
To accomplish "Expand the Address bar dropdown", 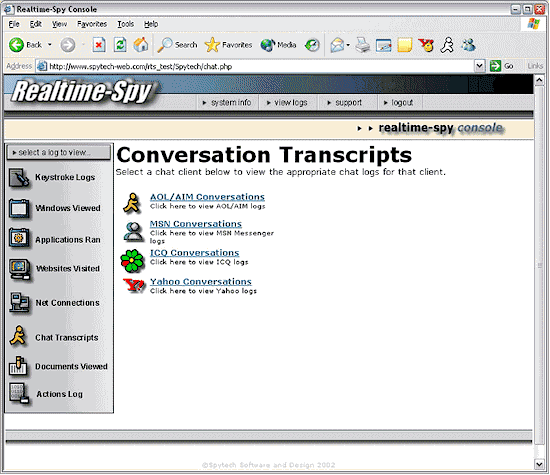I will tap(479, 66).
